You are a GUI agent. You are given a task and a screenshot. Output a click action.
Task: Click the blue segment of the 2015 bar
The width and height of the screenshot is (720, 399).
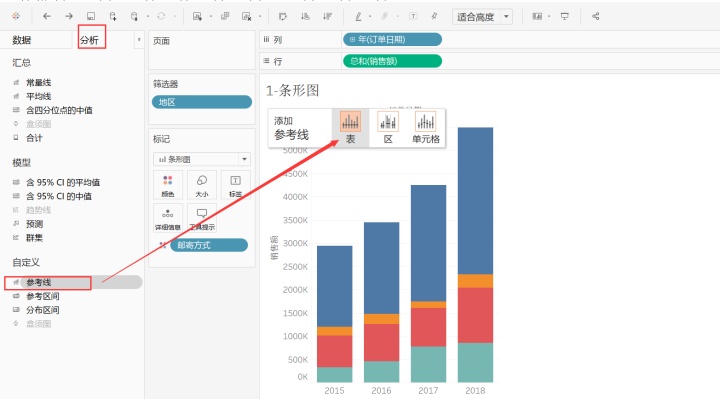click(335, 286)
